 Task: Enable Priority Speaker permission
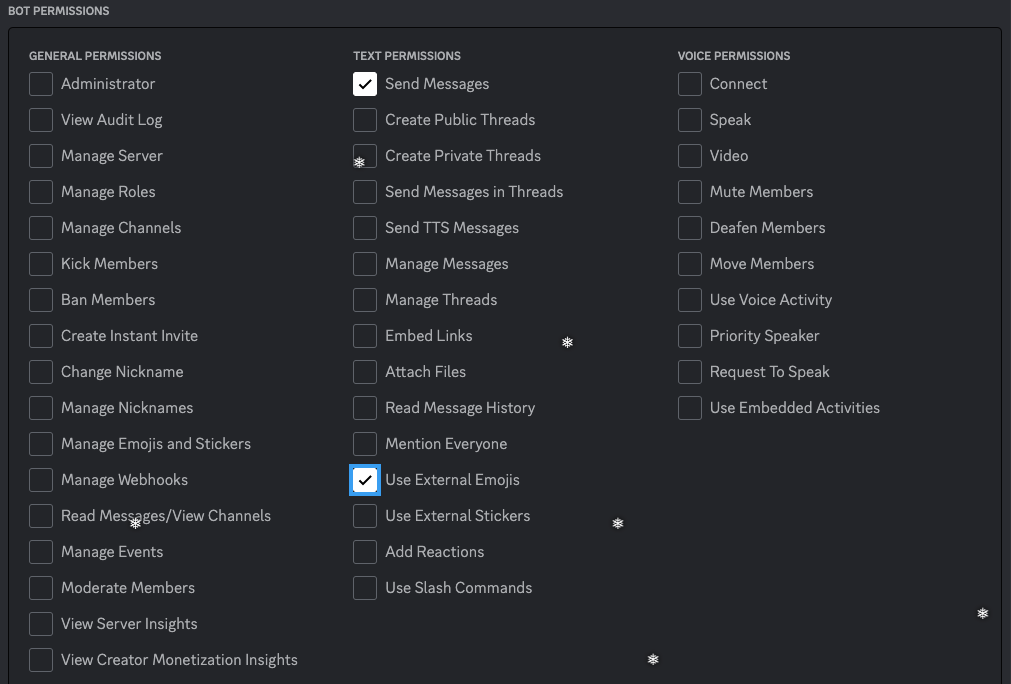pyautogui.click(x=689, y=336)
